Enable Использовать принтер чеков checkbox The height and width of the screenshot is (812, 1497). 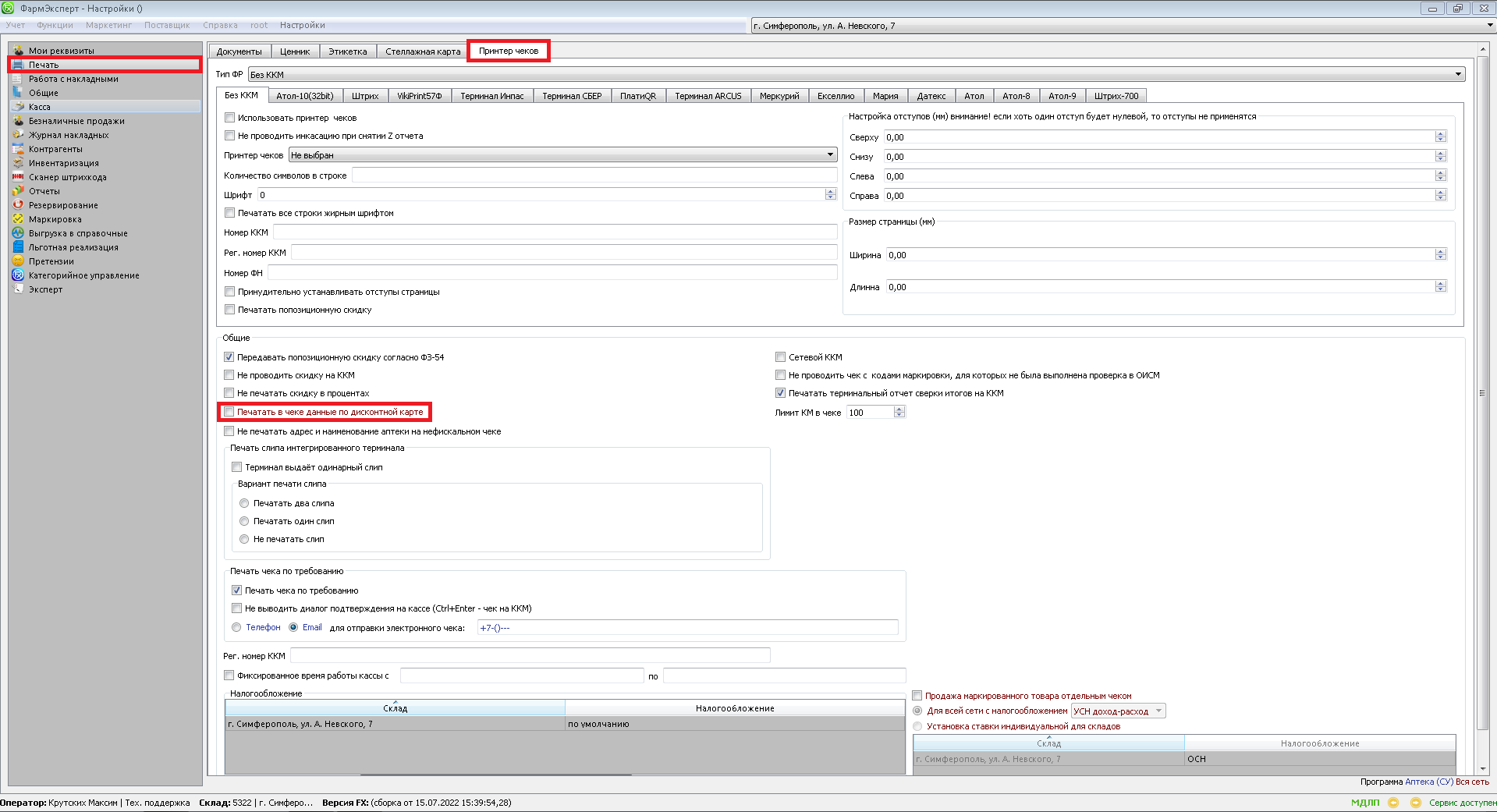pyautogui.click(x=230, y=118)
